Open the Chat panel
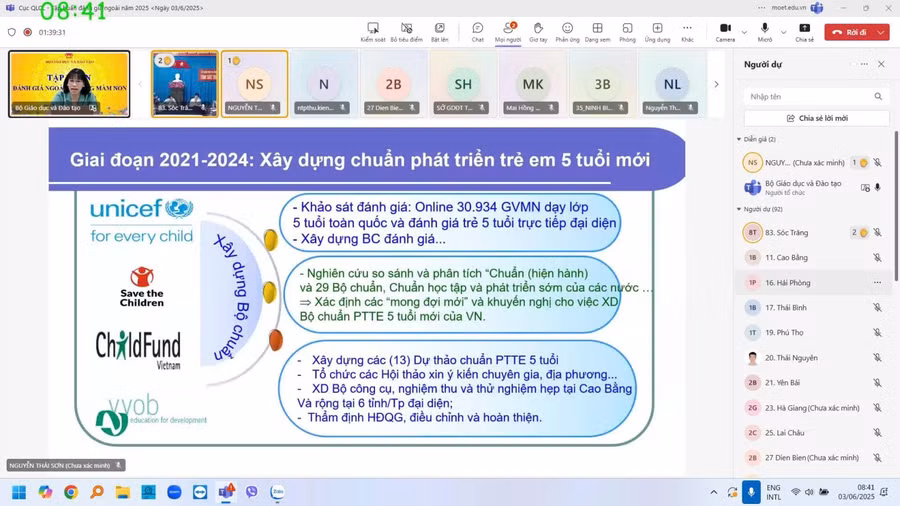 477,29
